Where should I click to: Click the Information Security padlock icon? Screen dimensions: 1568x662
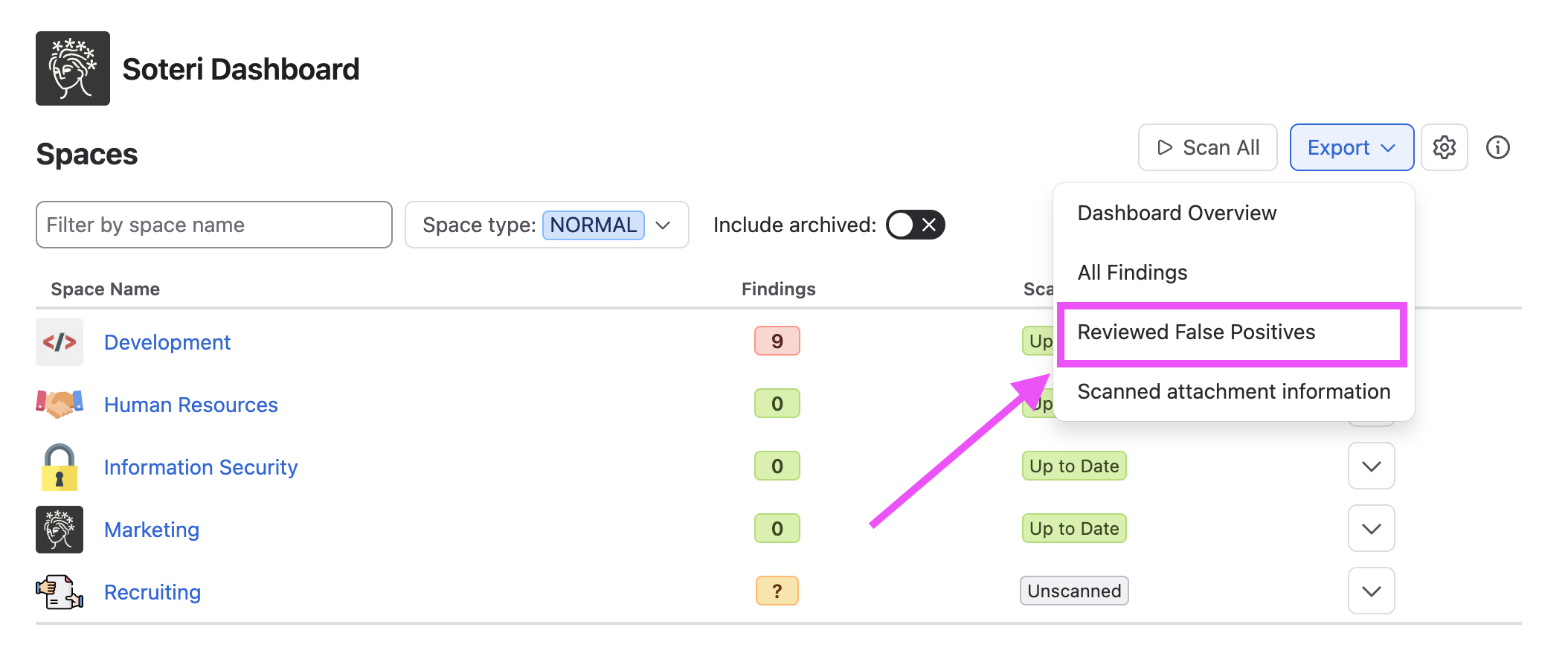pos(60,467)
